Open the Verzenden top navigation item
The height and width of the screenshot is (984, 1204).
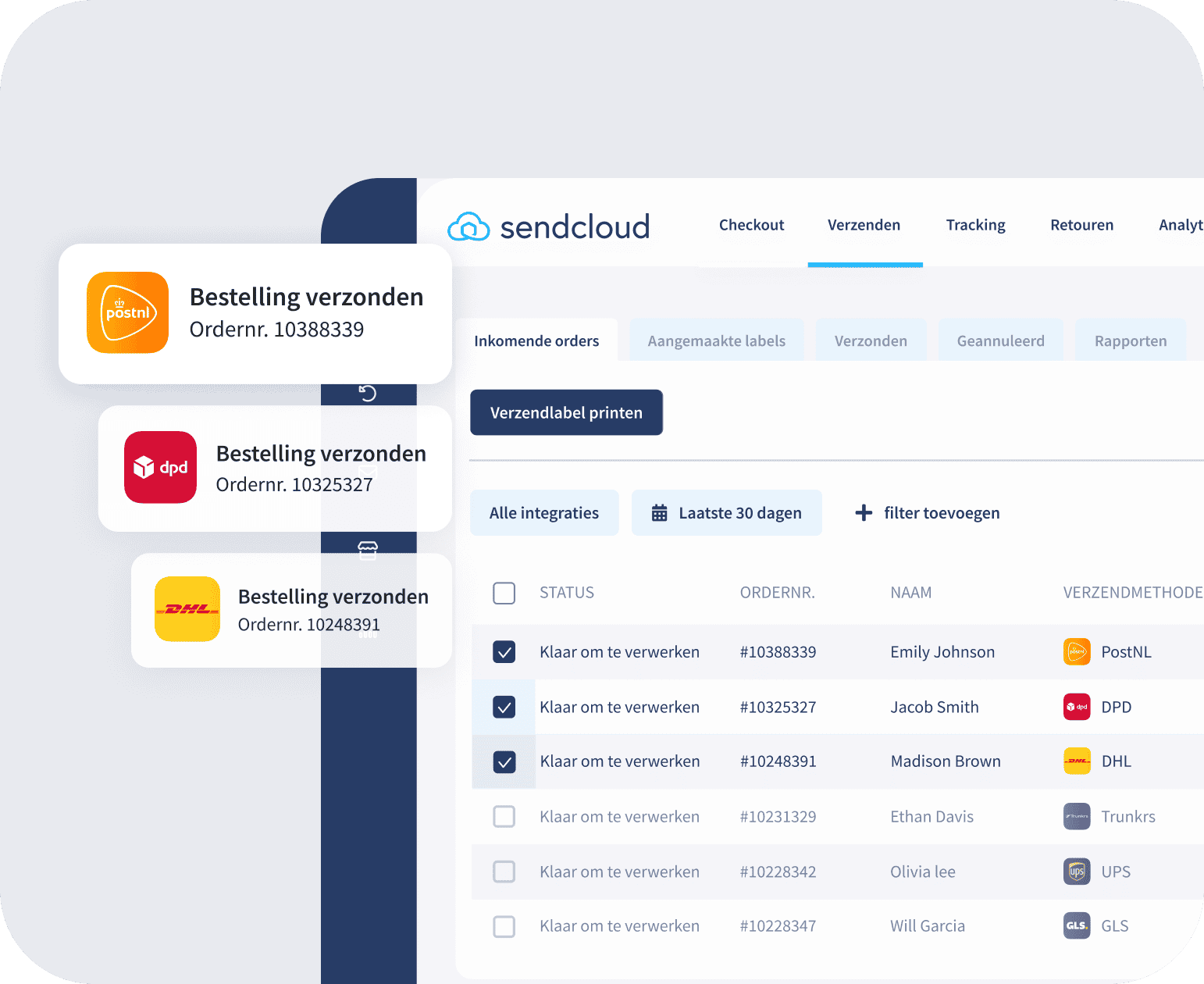[x=864, y=225]
